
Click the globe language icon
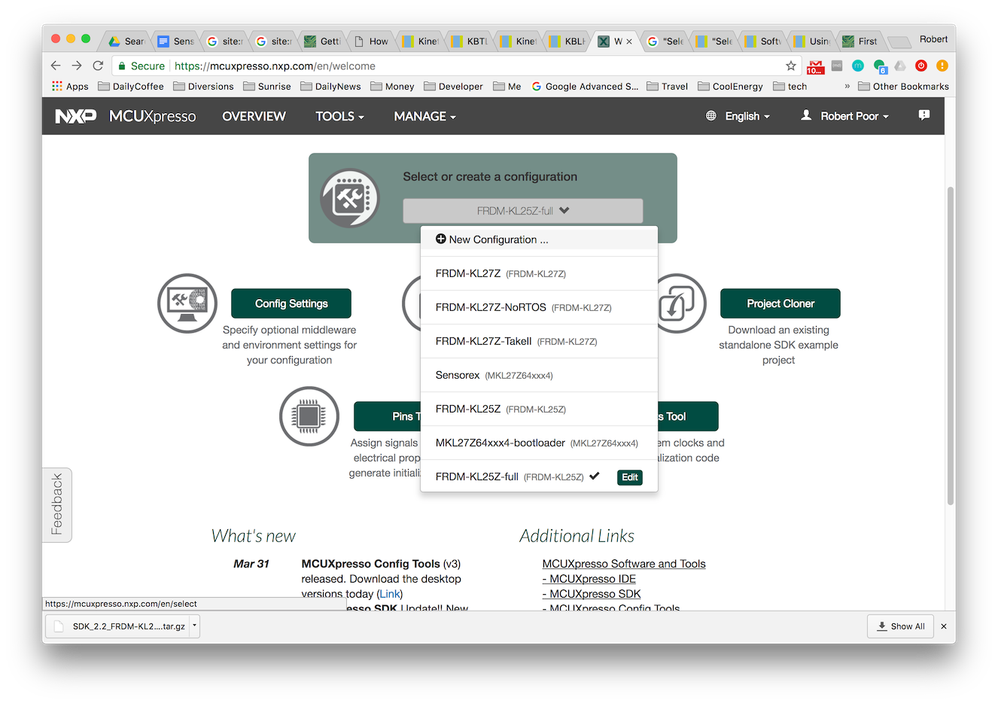point(711,116)
